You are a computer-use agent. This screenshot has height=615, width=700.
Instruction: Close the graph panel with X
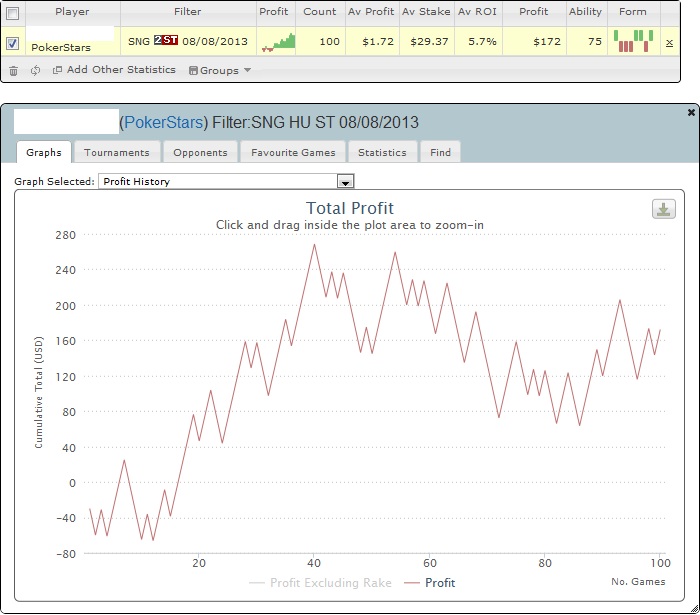(691, 112)
